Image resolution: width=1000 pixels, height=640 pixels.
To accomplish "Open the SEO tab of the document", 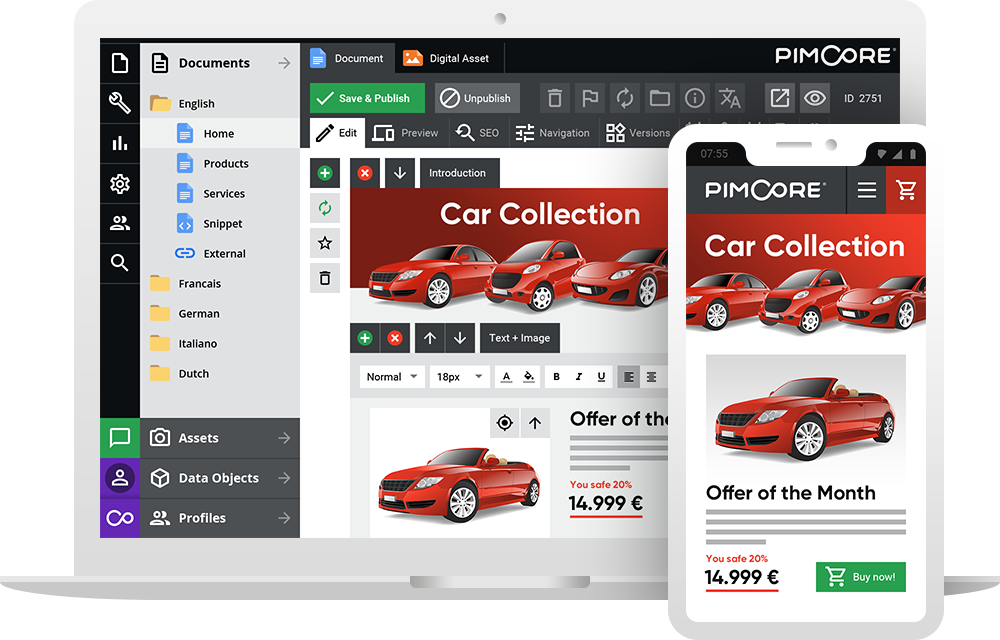I will pos(478,132).
